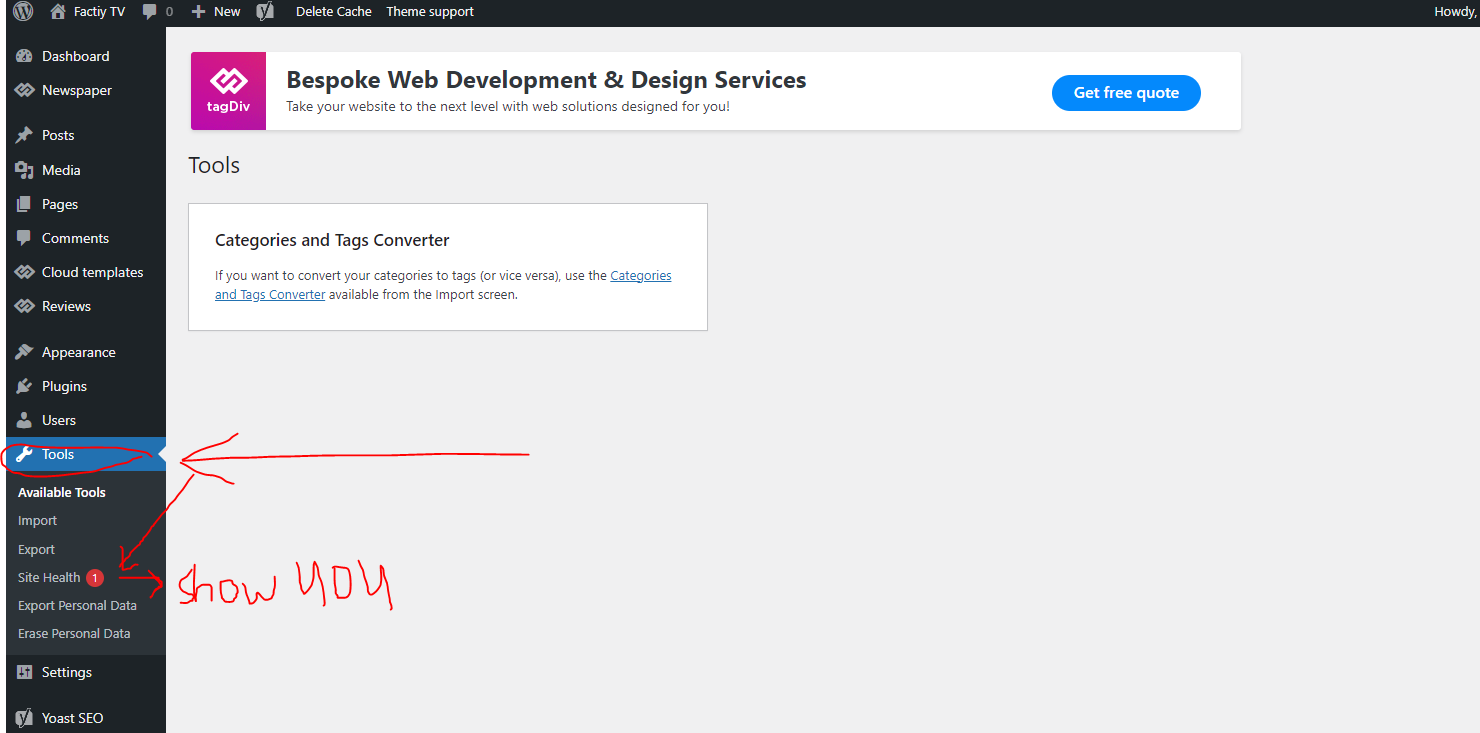This screenshot has height=733, width=1480.
Task: Click the Site Health notification badge
Action: 95,577
